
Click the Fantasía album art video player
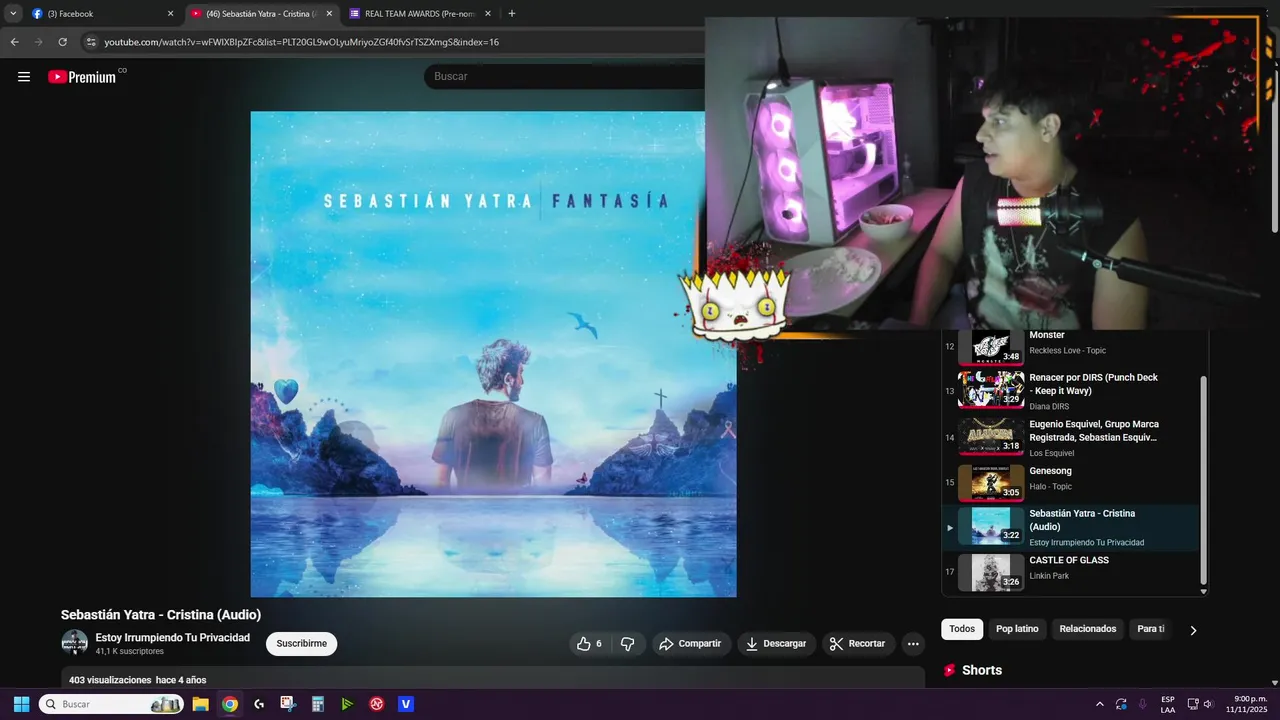(493, 354)
